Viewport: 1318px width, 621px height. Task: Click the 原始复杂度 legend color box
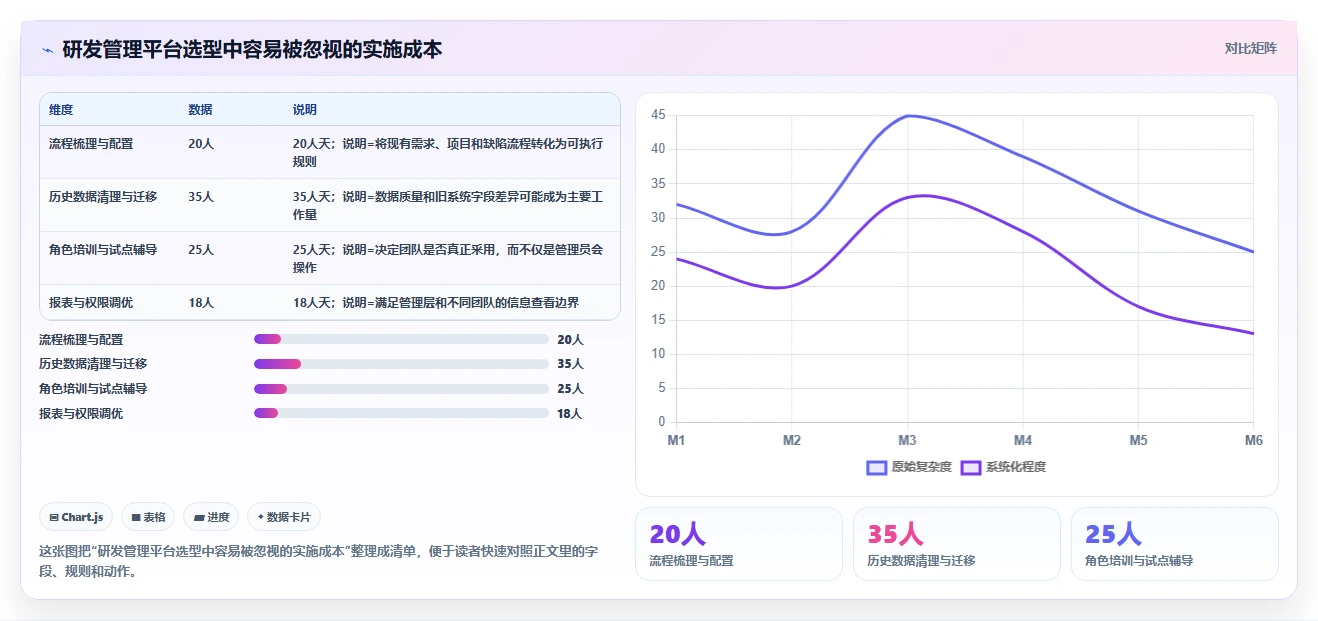[x=877, y=467]
